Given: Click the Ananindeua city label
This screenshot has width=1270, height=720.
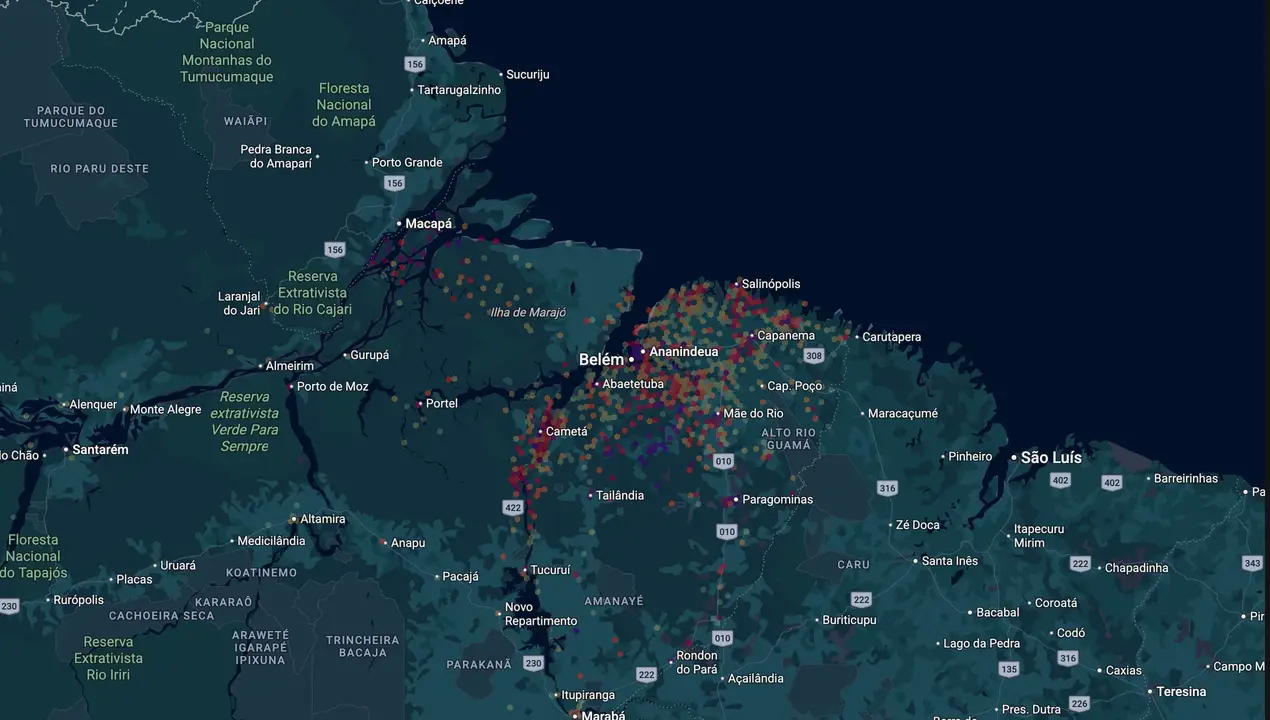Looking at the screenshot, I should (684, 352).
